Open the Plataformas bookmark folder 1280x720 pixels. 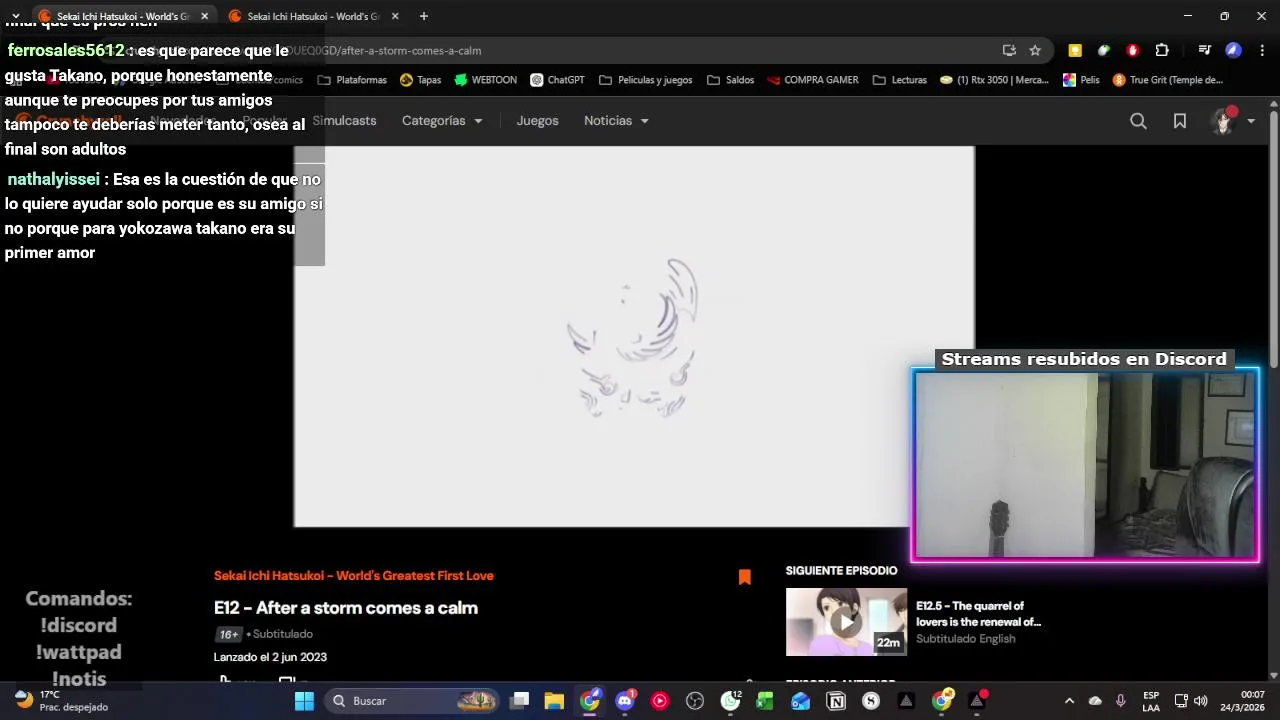(352, 80)
